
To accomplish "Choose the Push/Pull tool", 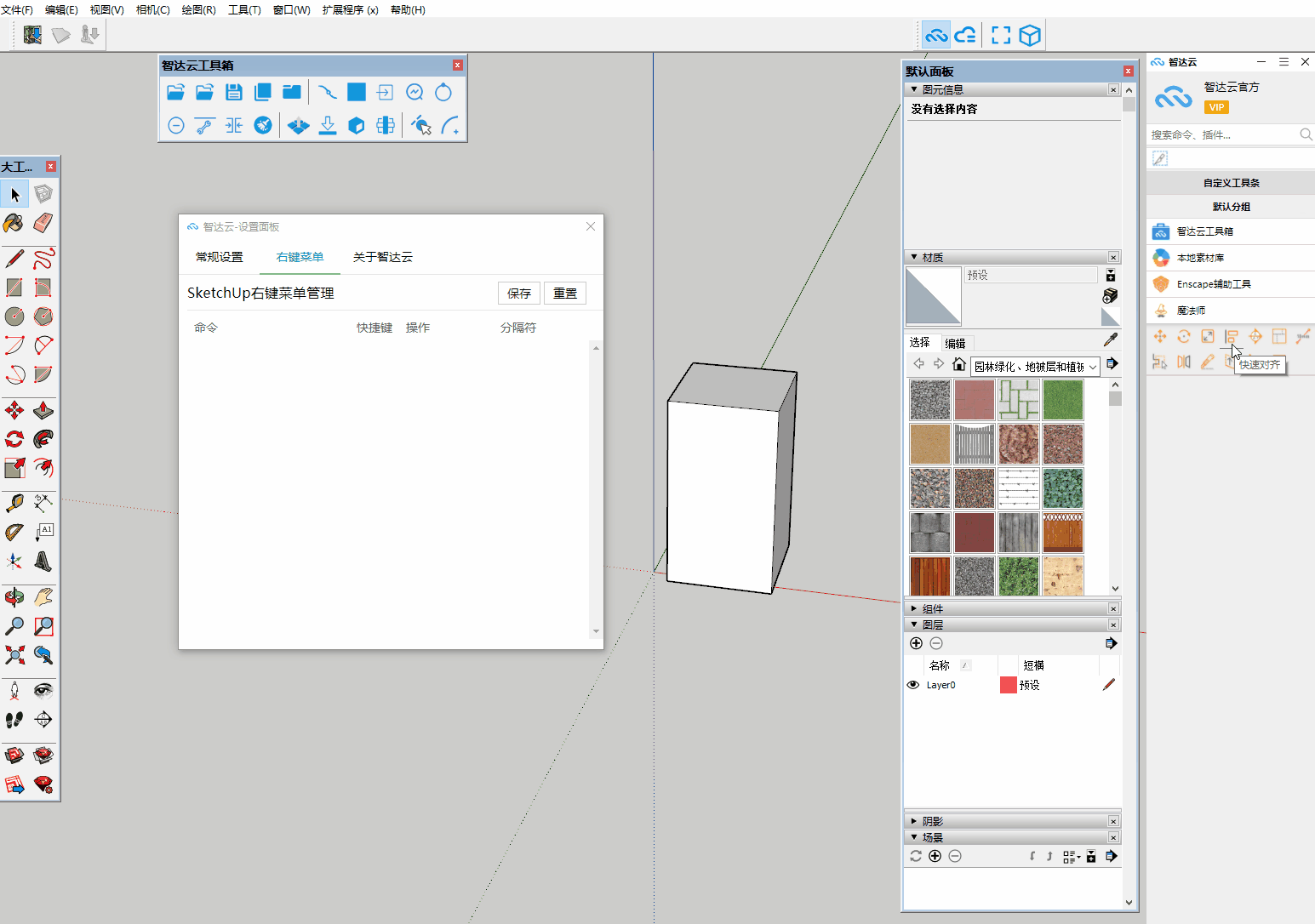I will [43, 411].
